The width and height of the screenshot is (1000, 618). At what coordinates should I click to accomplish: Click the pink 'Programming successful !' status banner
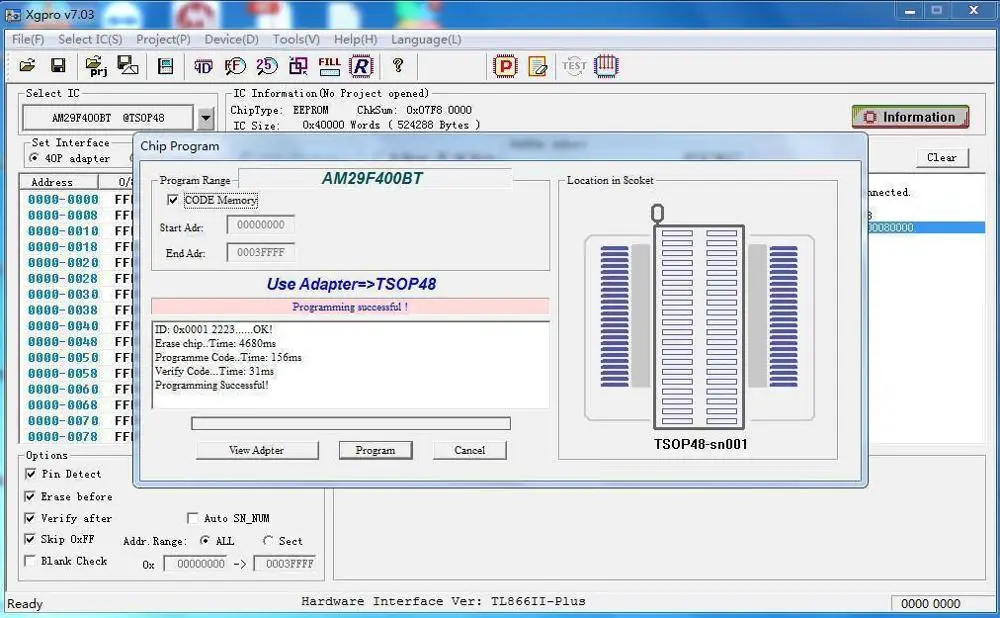tap(350, 307)
